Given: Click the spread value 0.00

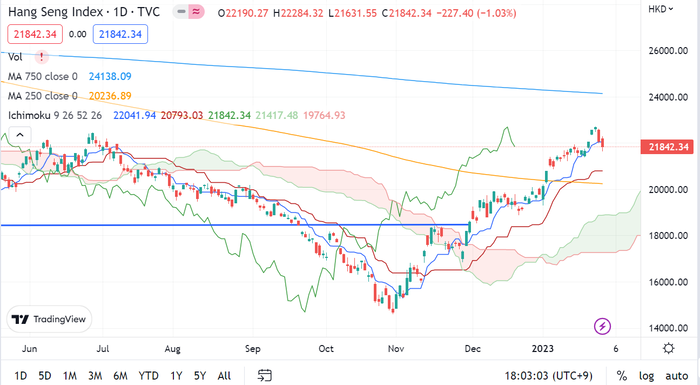Looking at the screenshot, I should [78, 34].
